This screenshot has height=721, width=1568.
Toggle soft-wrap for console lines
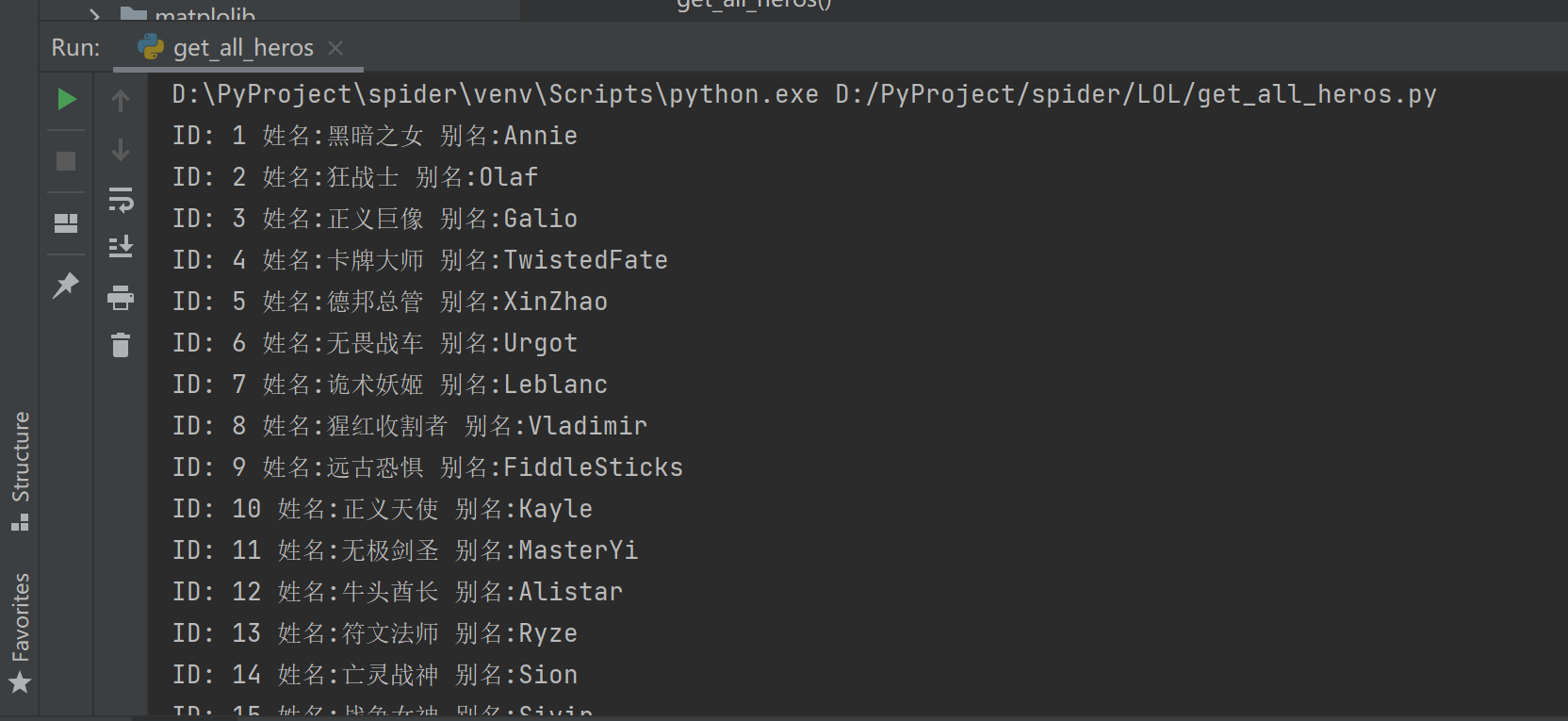point(121,200)
